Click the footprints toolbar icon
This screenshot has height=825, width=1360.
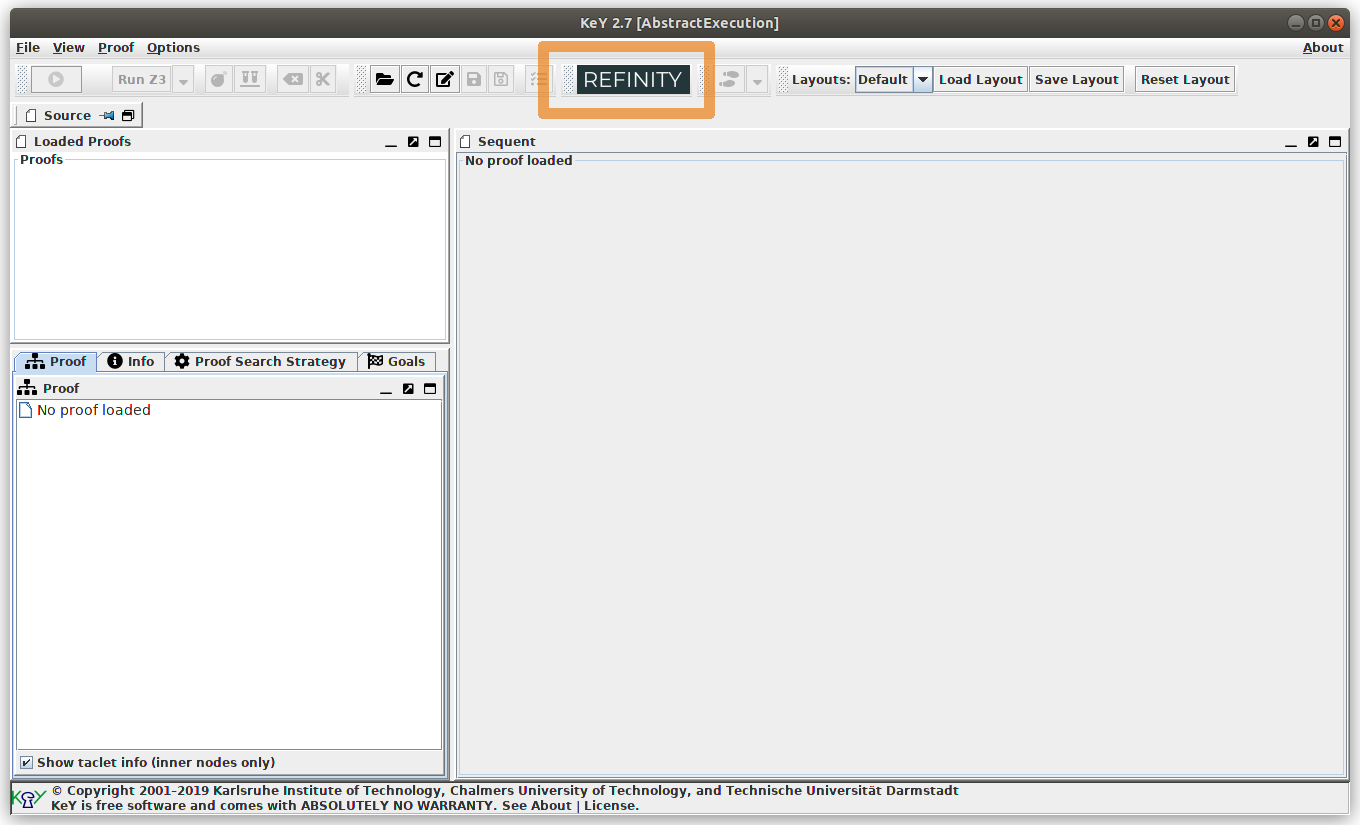(731, 80)
